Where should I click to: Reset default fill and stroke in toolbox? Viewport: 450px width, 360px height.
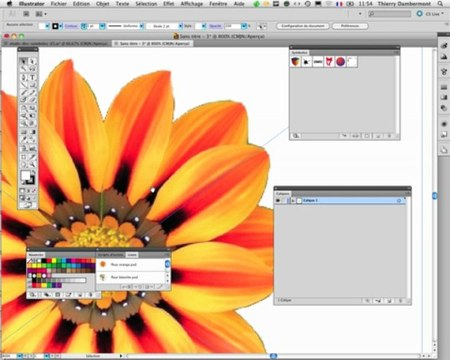click(22, 183)
